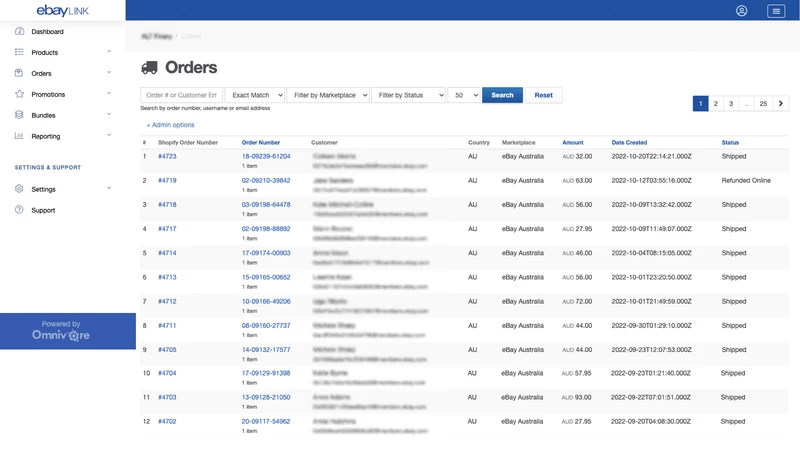The image size is (800, 450).
Task: Open Shopify order #4717
Action: [167, 229]
